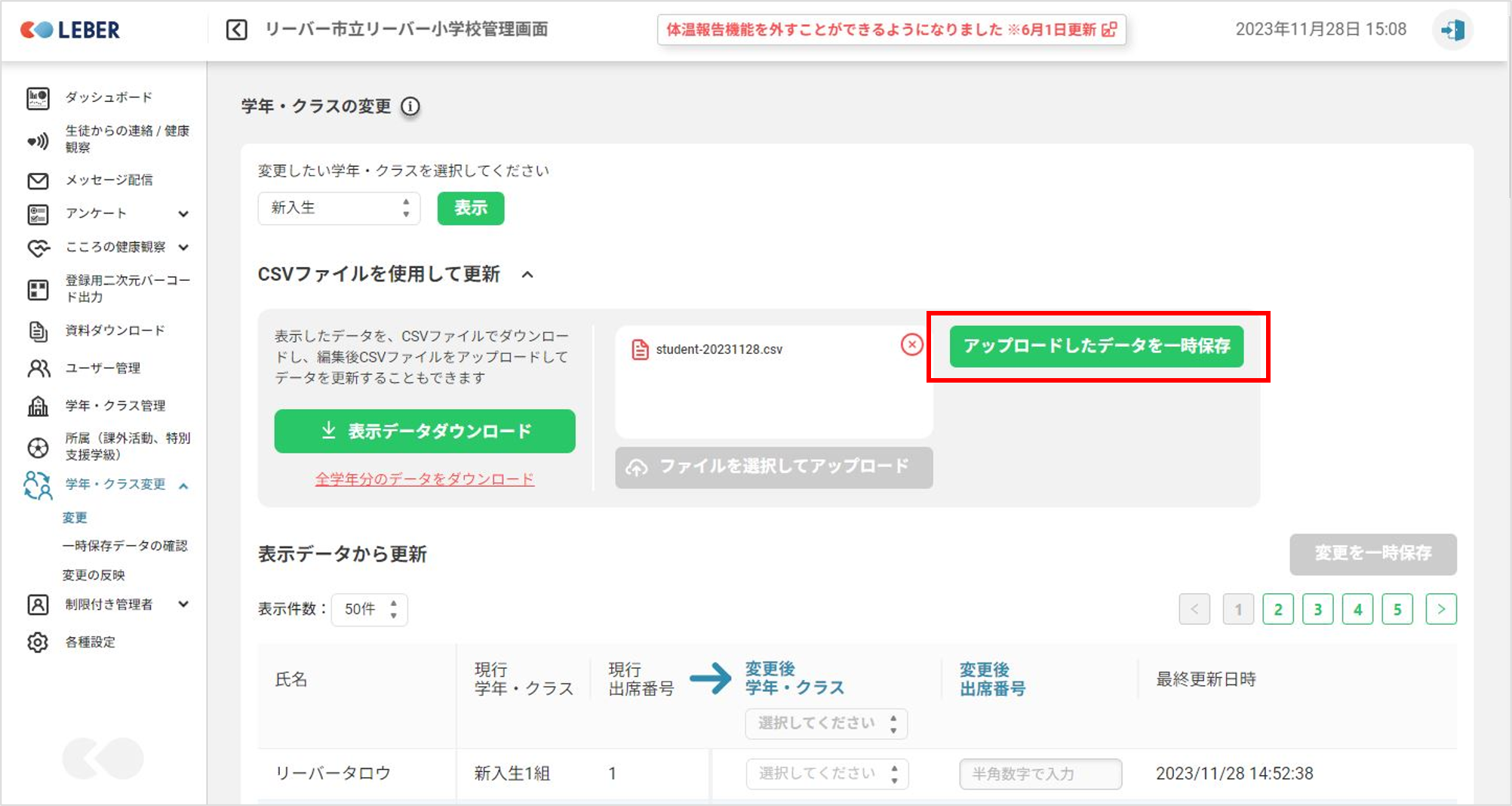1512x806 pixels.
Task: Click the back arrow icon beside school title
Action: point(237,30)
